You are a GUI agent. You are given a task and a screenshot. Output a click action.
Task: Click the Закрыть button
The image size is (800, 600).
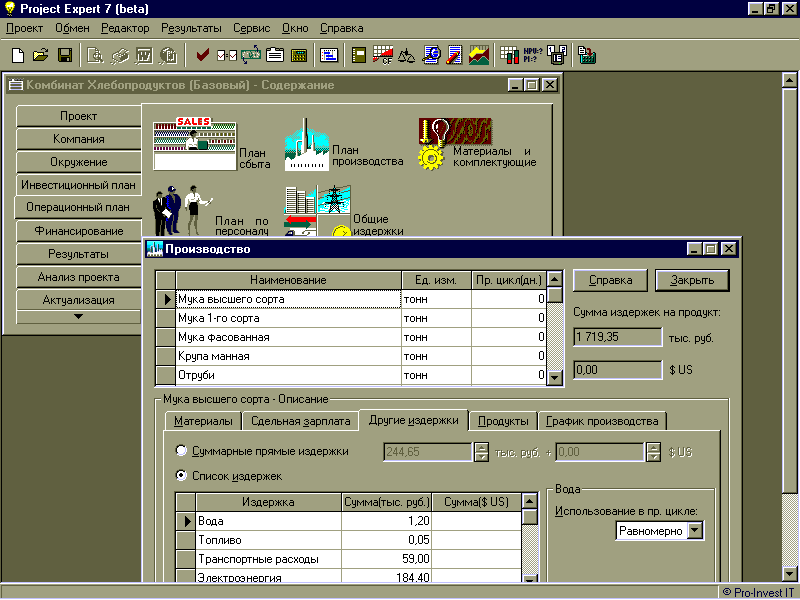click(x=692, y=280)
